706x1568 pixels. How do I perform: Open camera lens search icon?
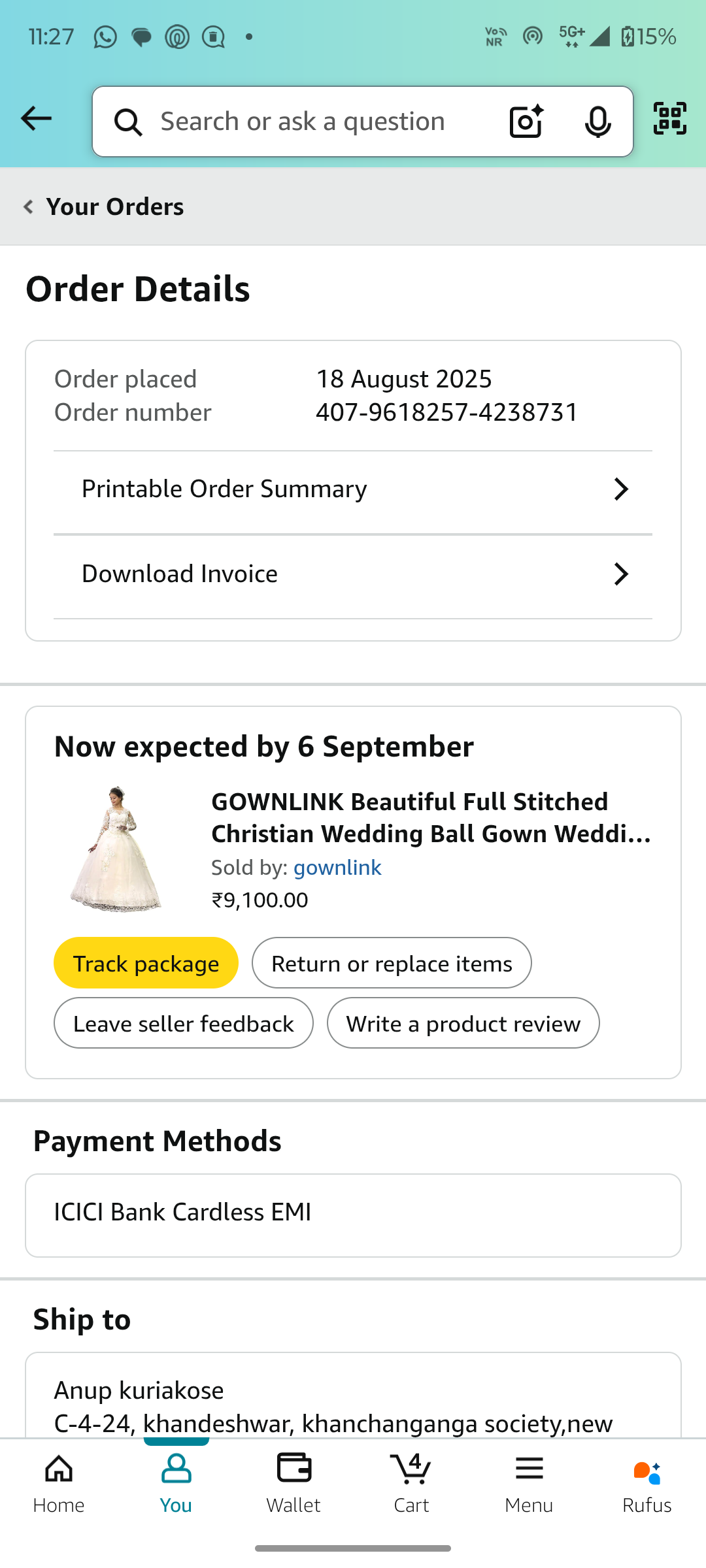point(526,122)
